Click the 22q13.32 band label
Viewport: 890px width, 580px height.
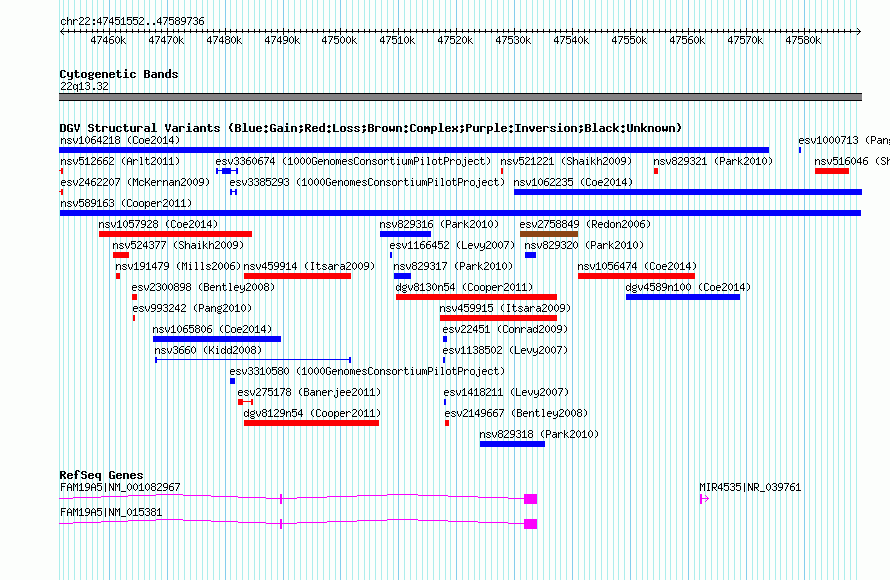point(84,86)
